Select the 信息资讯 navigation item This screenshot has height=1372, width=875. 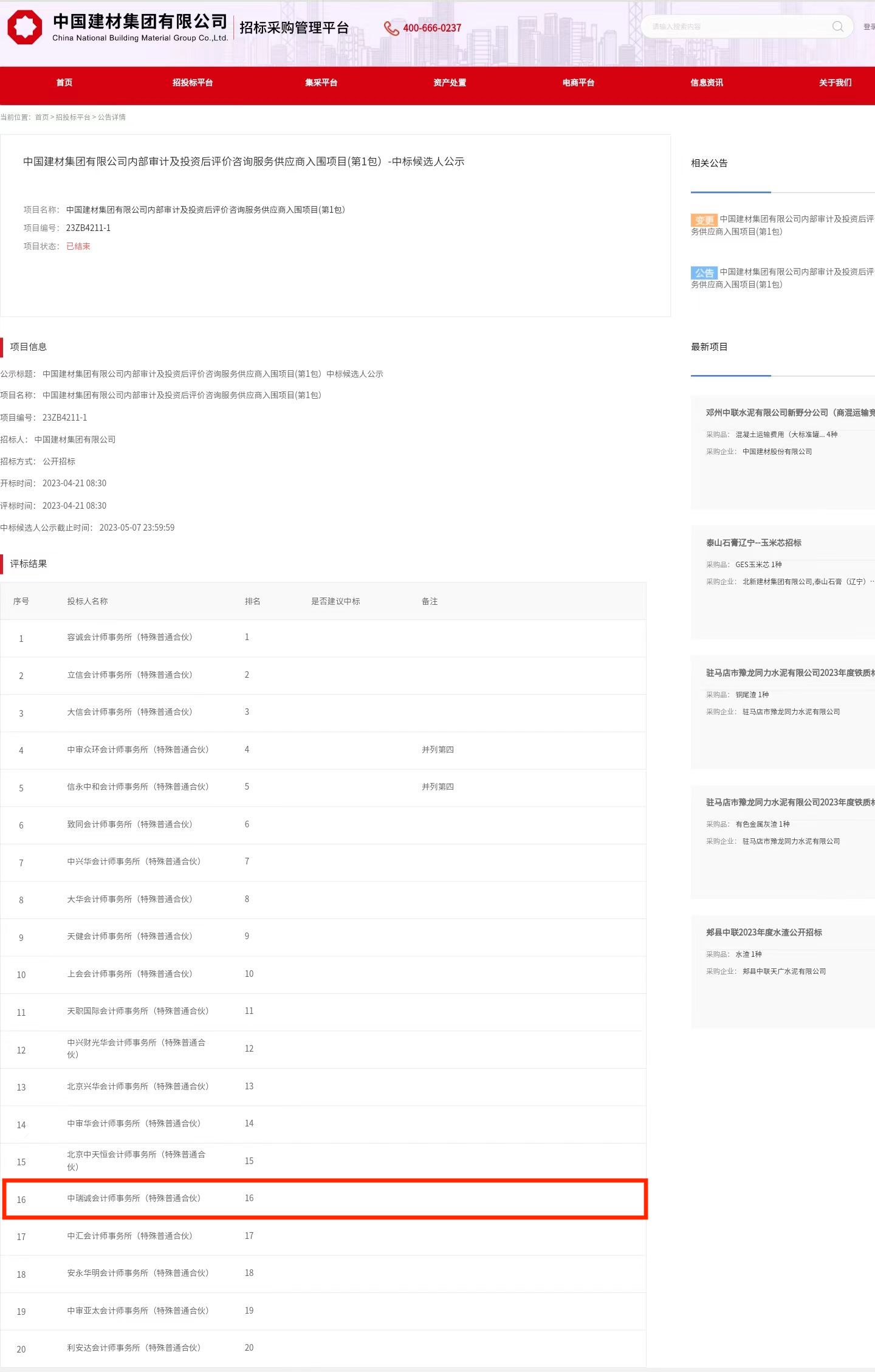[x=707, y=83]
